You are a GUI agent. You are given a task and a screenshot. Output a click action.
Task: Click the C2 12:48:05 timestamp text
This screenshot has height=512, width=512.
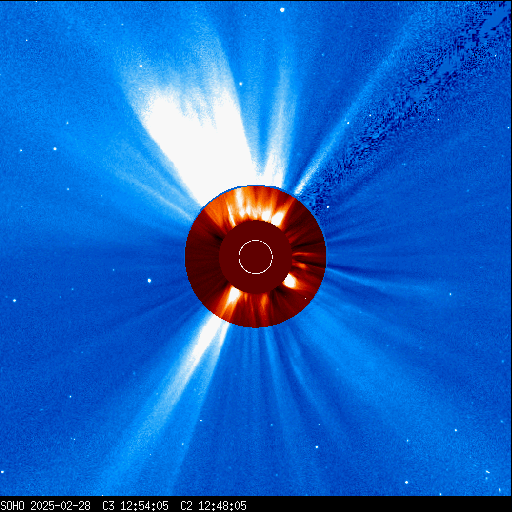click(x=213, y=506)
